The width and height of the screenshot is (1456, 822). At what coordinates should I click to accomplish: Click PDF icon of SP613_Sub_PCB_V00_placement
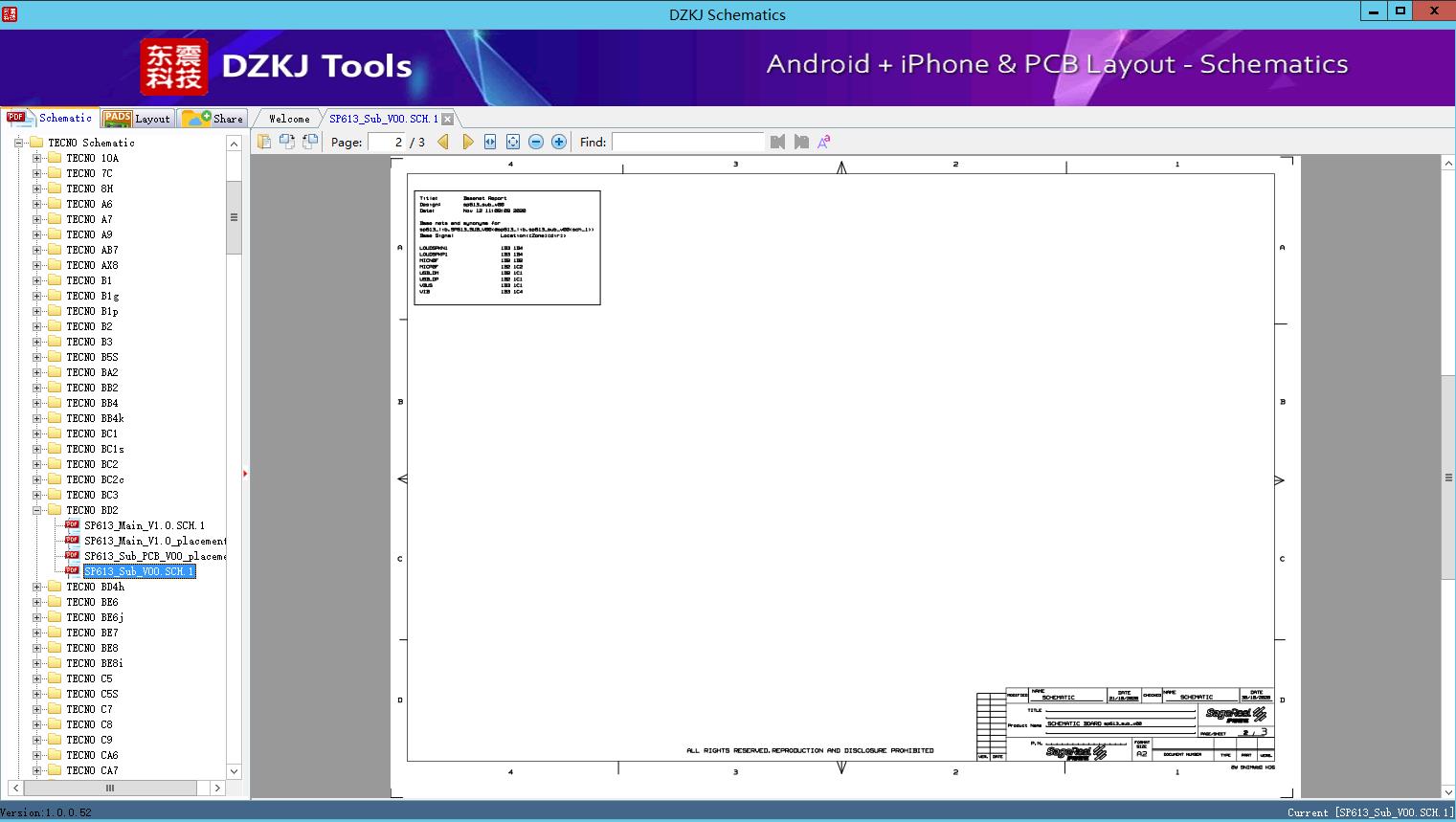point(72,555)
